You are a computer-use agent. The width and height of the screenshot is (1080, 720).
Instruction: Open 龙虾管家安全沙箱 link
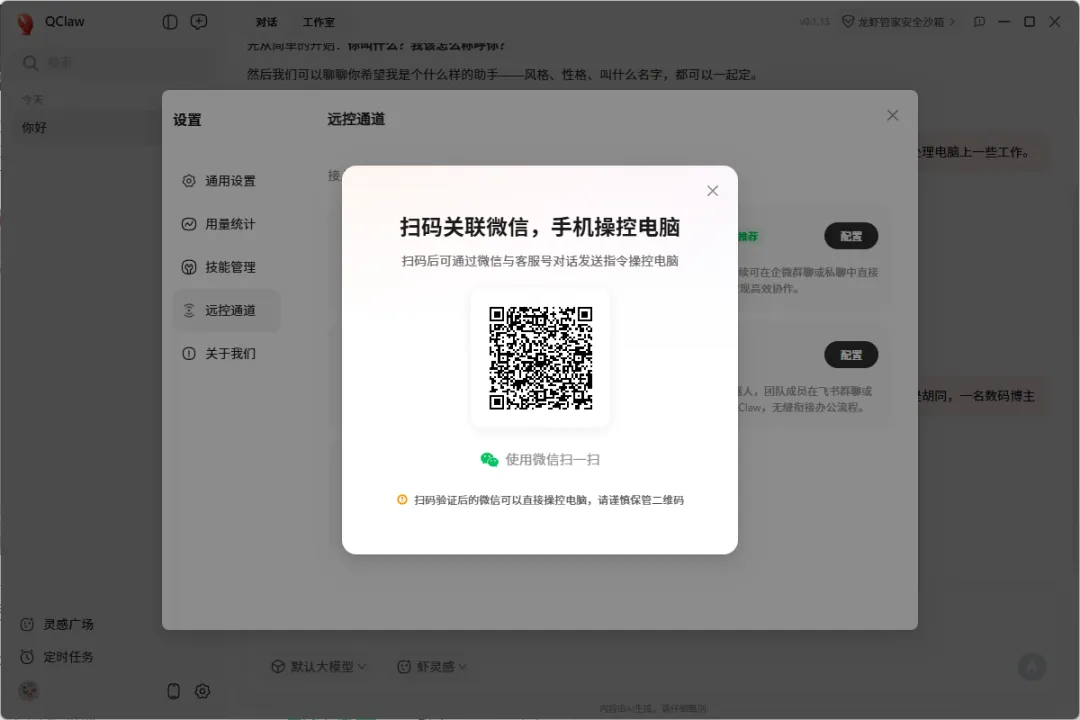click(900, 22)
